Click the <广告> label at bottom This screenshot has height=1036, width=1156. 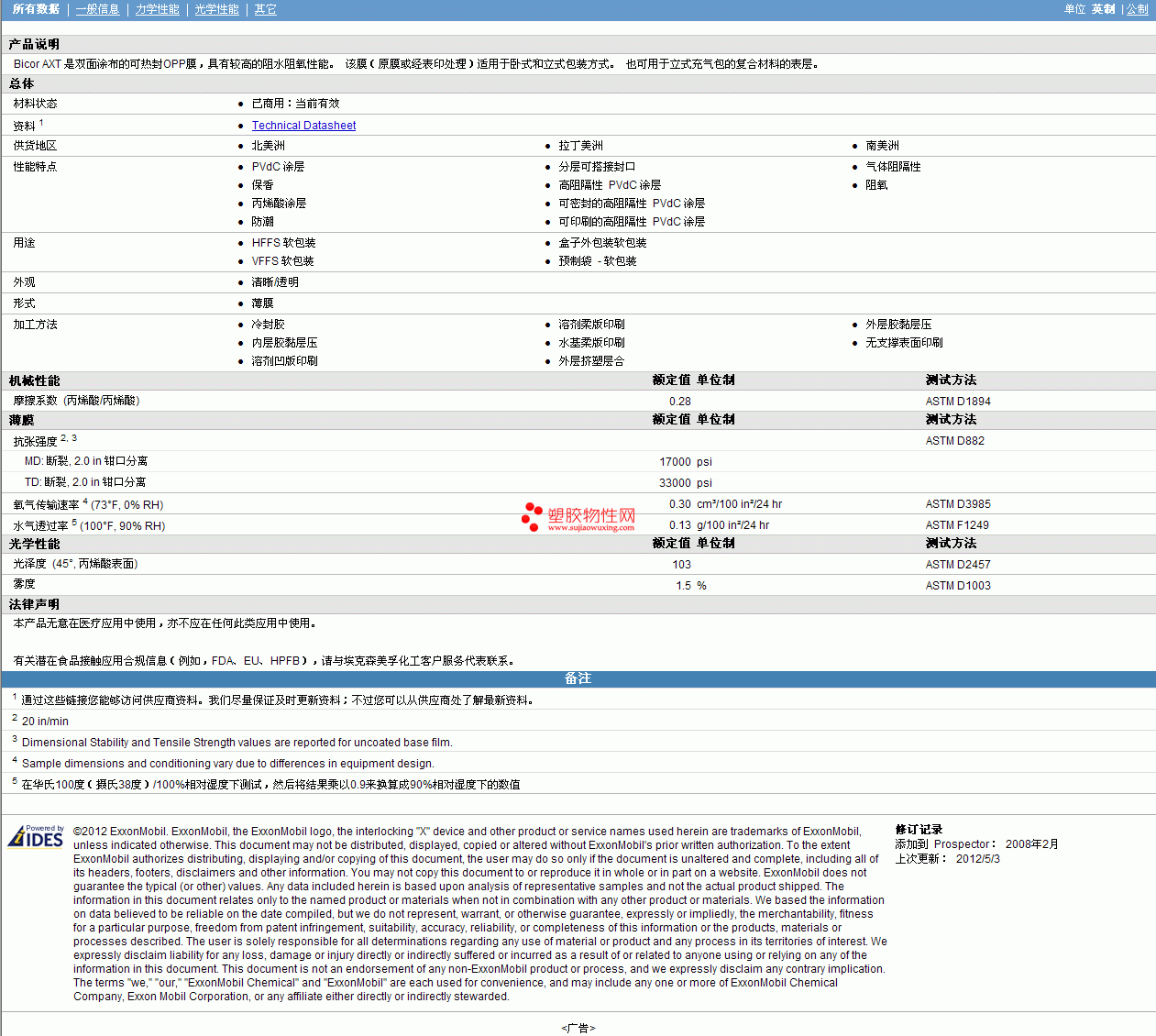578,1029
